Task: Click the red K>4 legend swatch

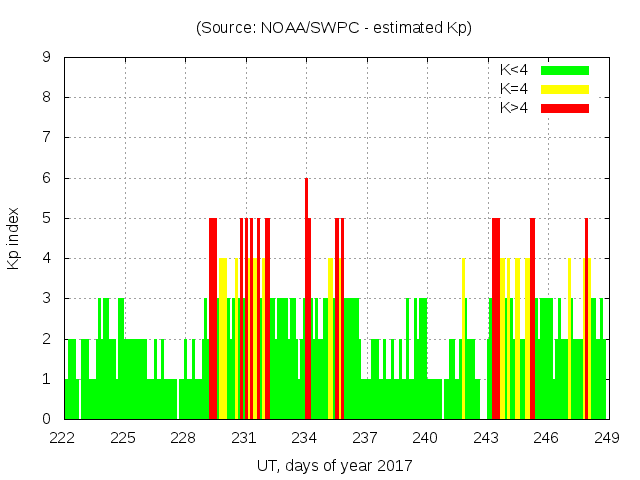Action: point(564,107)
